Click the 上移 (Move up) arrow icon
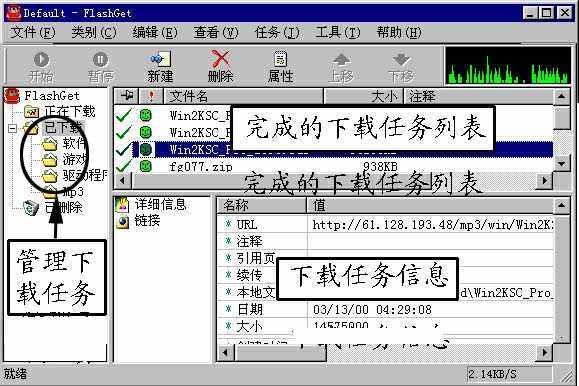The height and width of the screenshot is (386, 579). tap(341, 60)
